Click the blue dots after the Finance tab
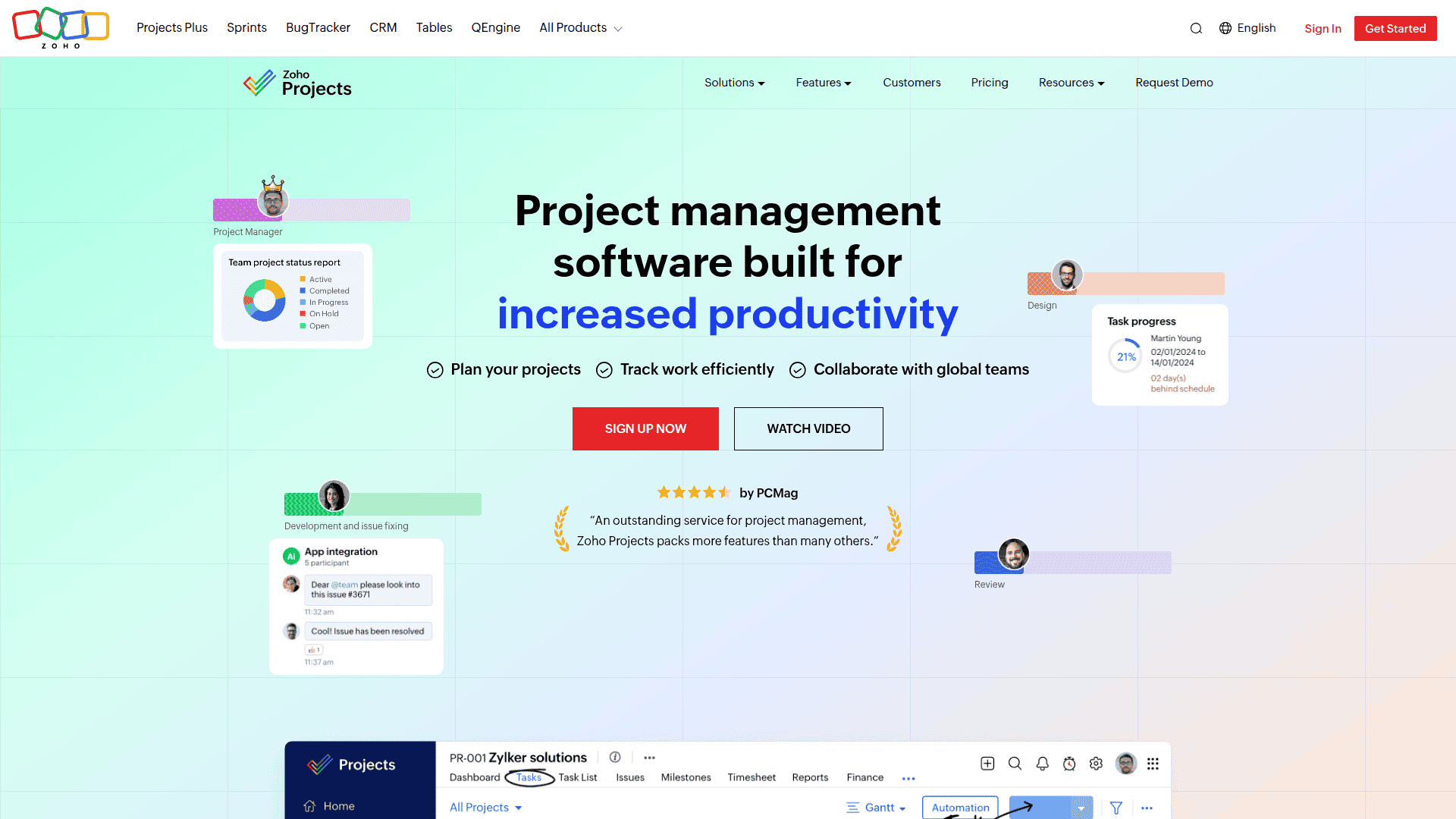 click(908, 779)
